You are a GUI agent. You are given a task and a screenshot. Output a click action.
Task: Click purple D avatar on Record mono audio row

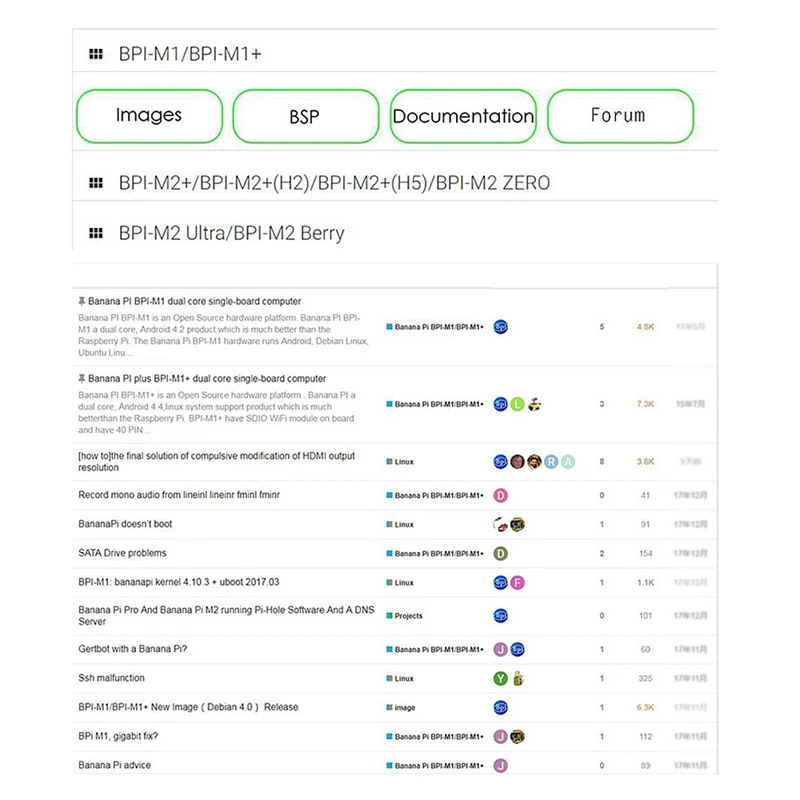tap(501, 495)
